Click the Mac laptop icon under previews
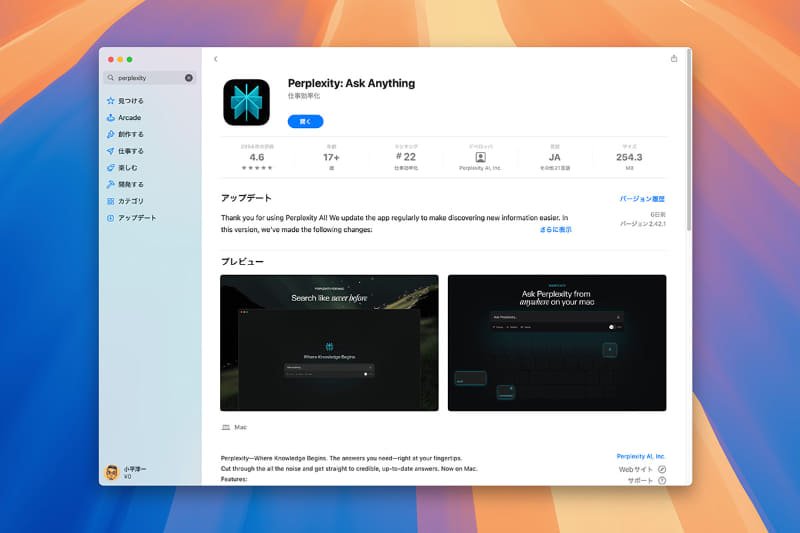Image resolution: width=800 pixels, height=533 pixels. [226, 427]
